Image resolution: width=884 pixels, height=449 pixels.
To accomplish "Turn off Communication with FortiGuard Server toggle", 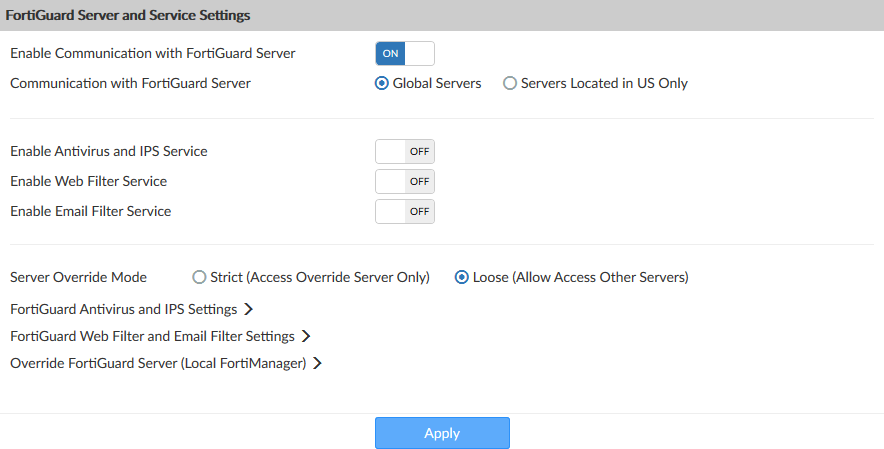I will [x=404, y=53].
